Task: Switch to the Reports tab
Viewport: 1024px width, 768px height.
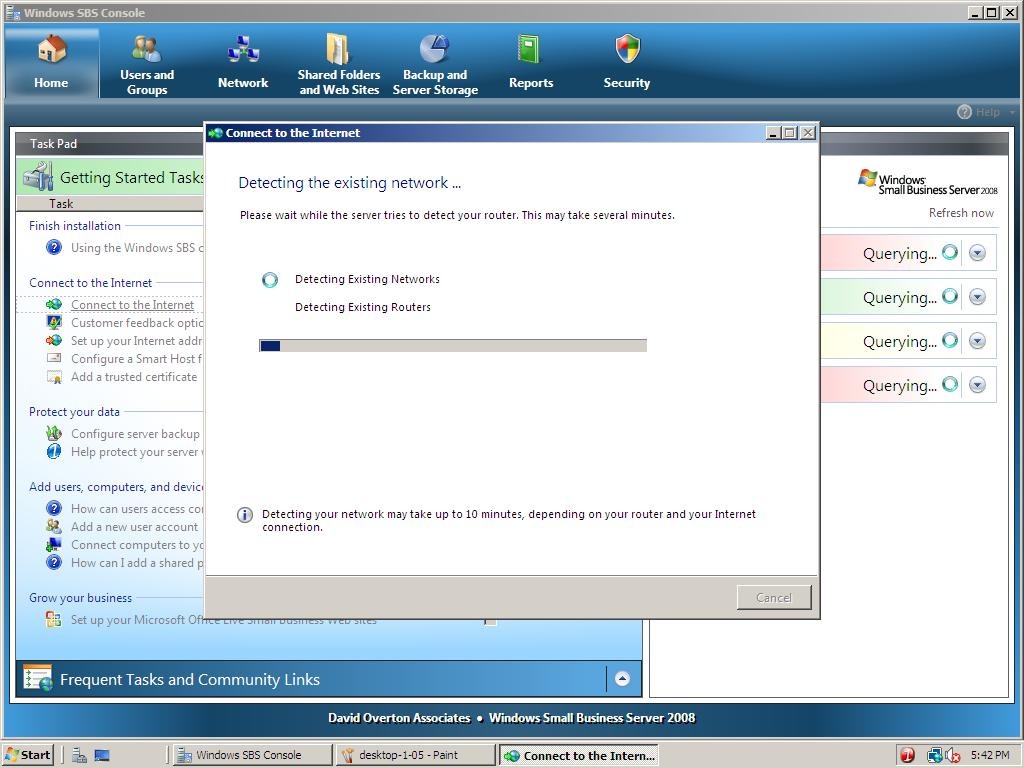Action: (x=531, y=63)
